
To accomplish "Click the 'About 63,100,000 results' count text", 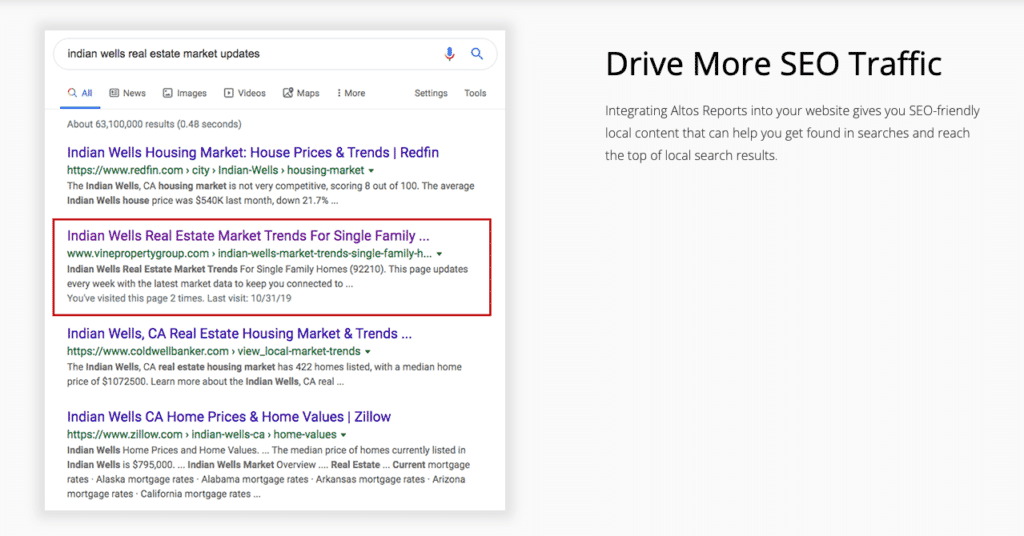I will 154,124.
